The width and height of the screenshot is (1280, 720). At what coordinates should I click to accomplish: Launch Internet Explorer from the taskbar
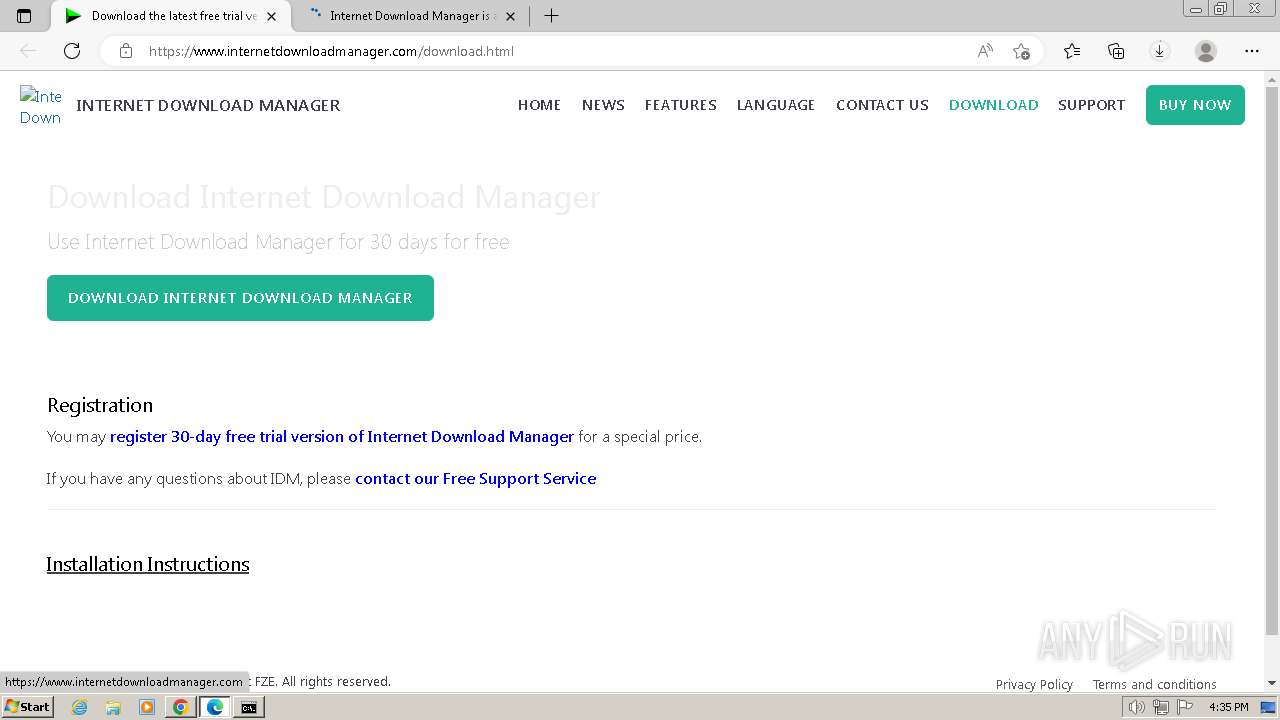pos(79,707)
